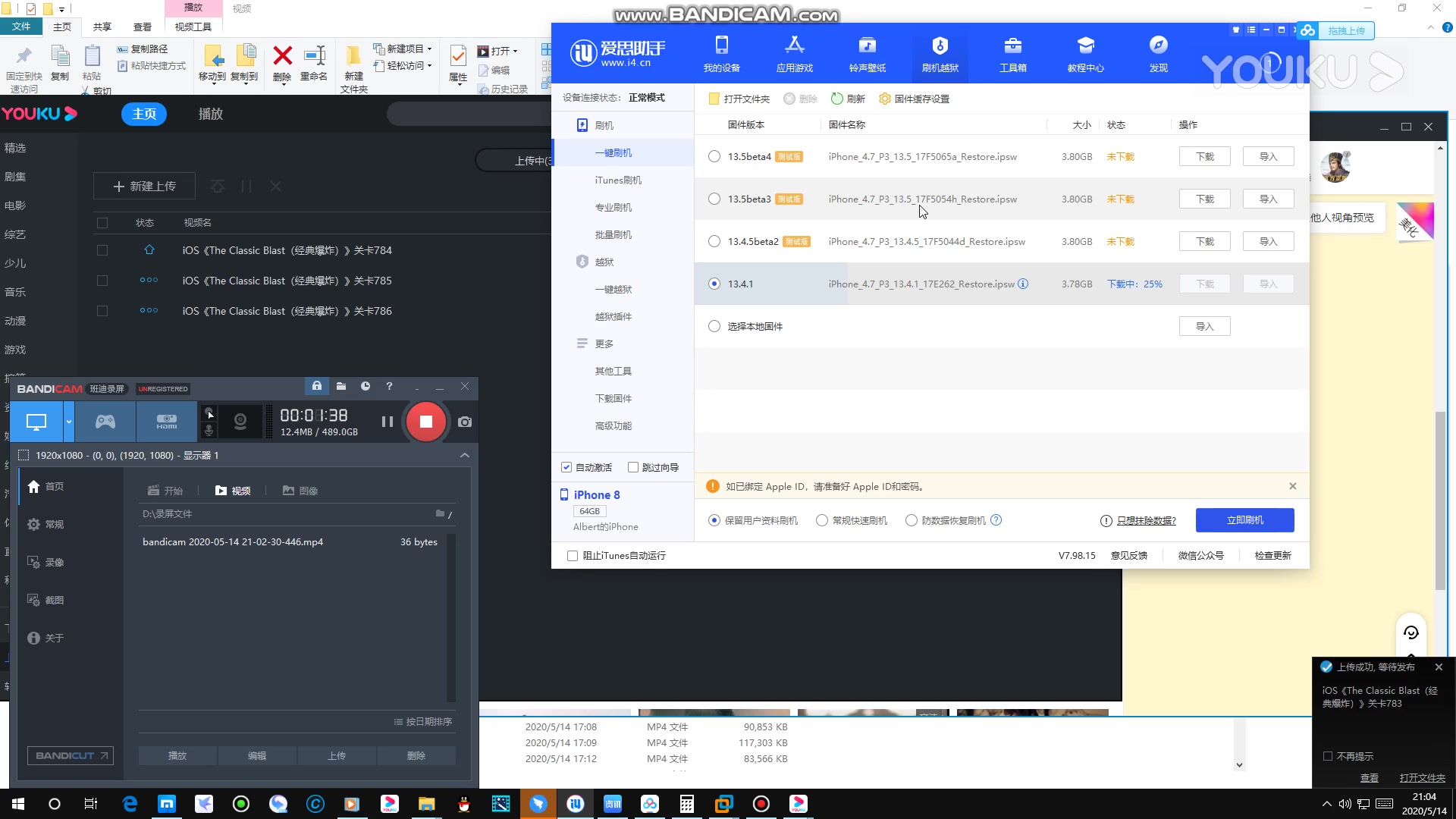1456x819 pixels.
Task: Click 打开文件夹 in the firmware toolbar
Action: click(739, 99)
